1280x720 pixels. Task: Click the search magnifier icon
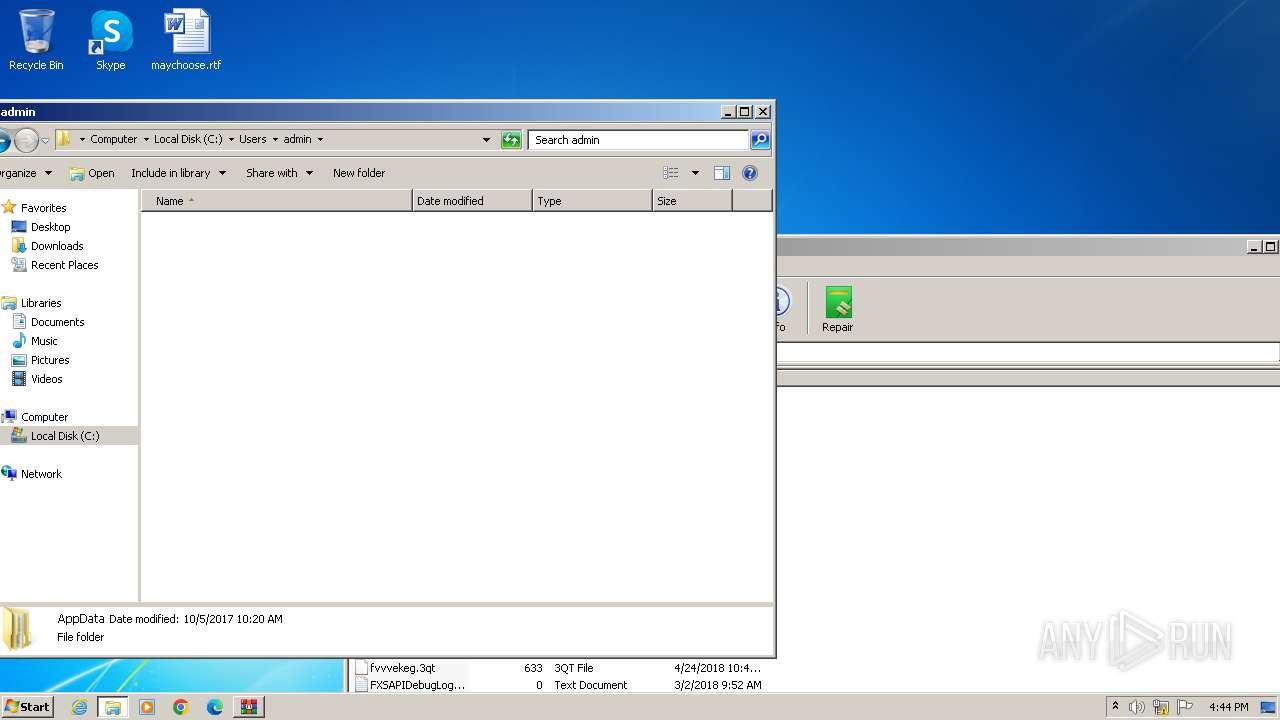tap(760, 140)
